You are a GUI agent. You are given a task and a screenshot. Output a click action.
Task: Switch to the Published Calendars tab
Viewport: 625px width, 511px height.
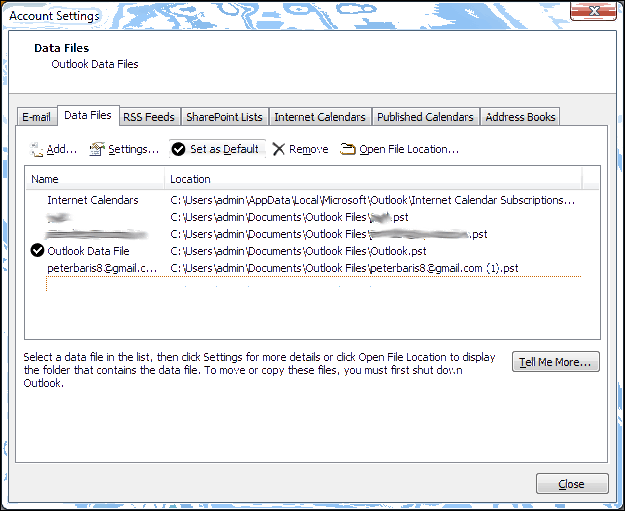425,117
